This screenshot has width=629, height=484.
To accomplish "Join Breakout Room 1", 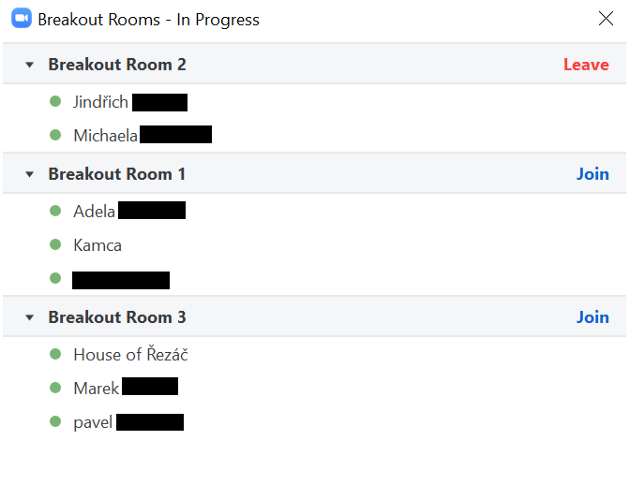I will click(592, 174).
